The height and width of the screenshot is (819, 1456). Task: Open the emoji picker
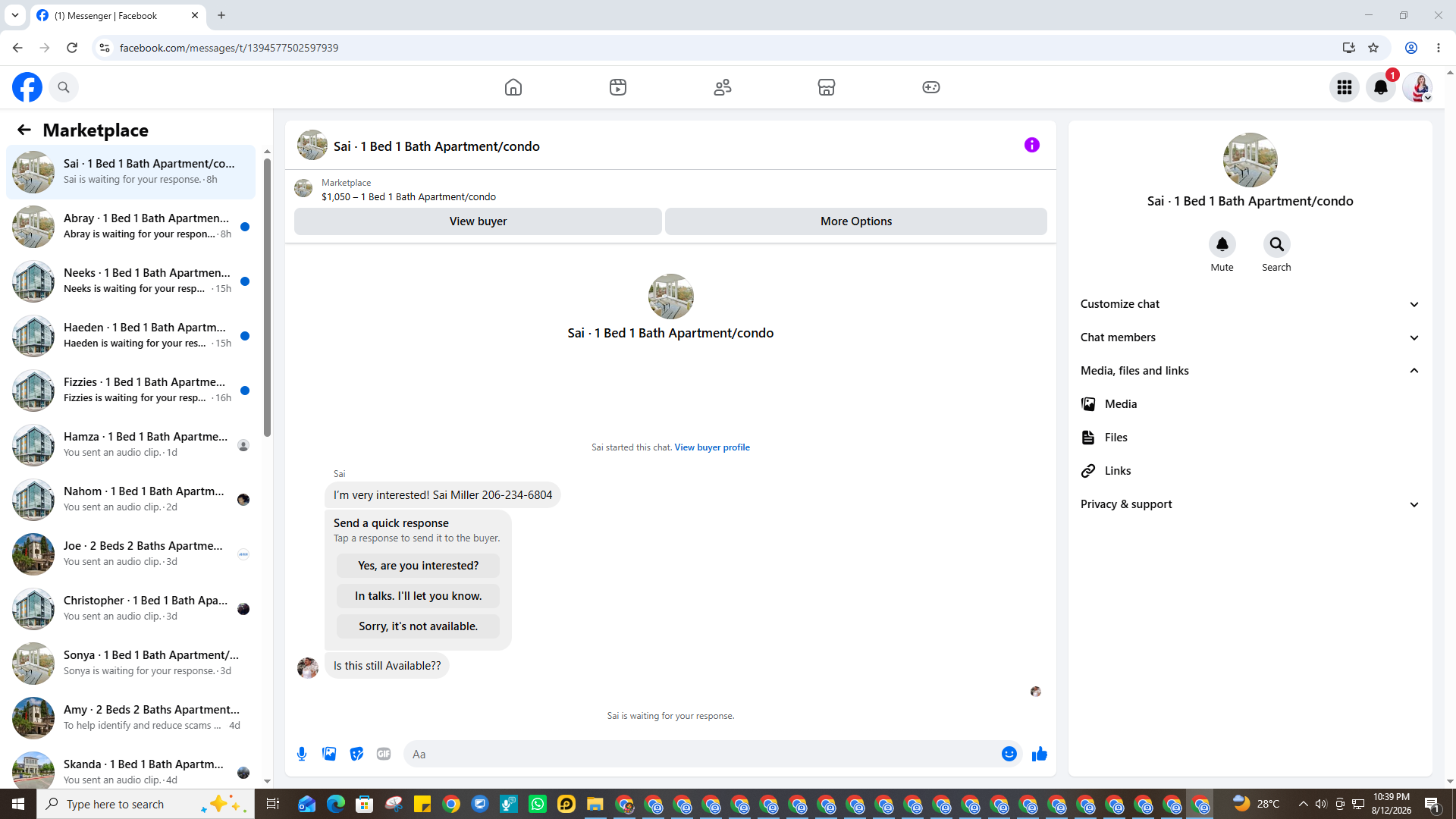pyautogui.click(x=1009, y=754)
